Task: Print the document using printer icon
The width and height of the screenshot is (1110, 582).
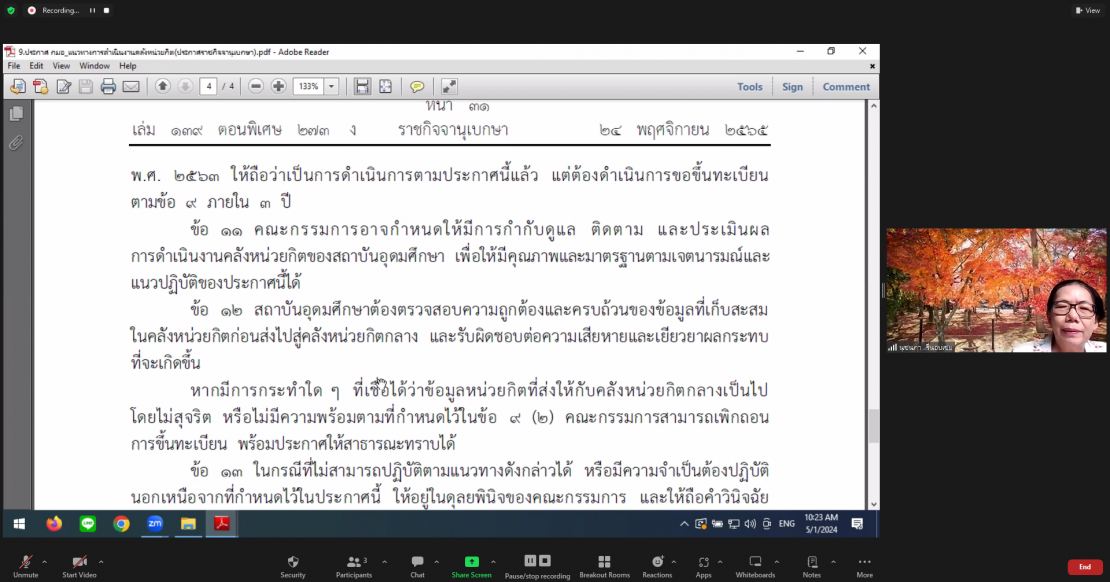Action: coord(108,86)
